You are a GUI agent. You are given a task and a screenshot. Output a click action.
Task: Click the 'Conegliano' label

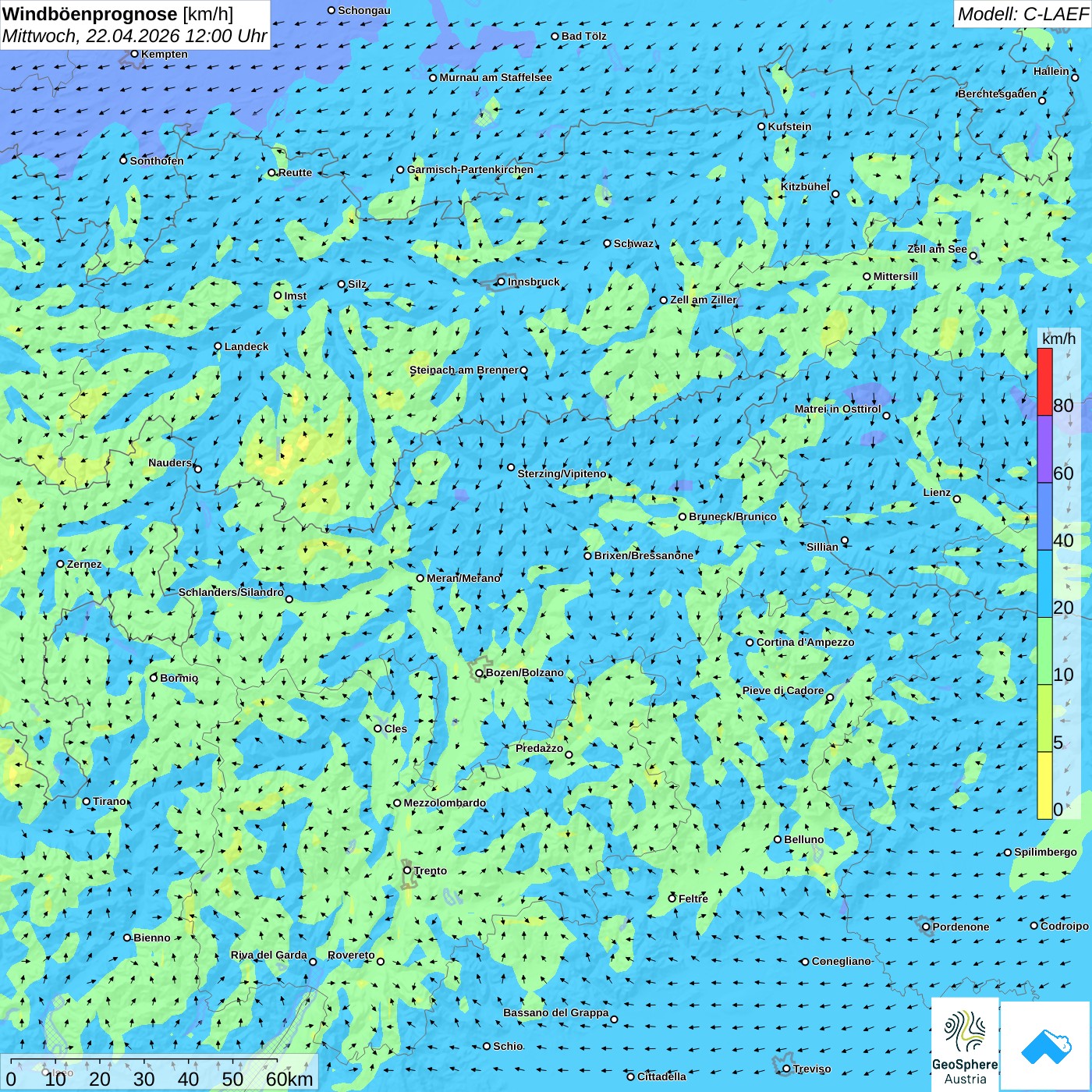pos(841,961)
